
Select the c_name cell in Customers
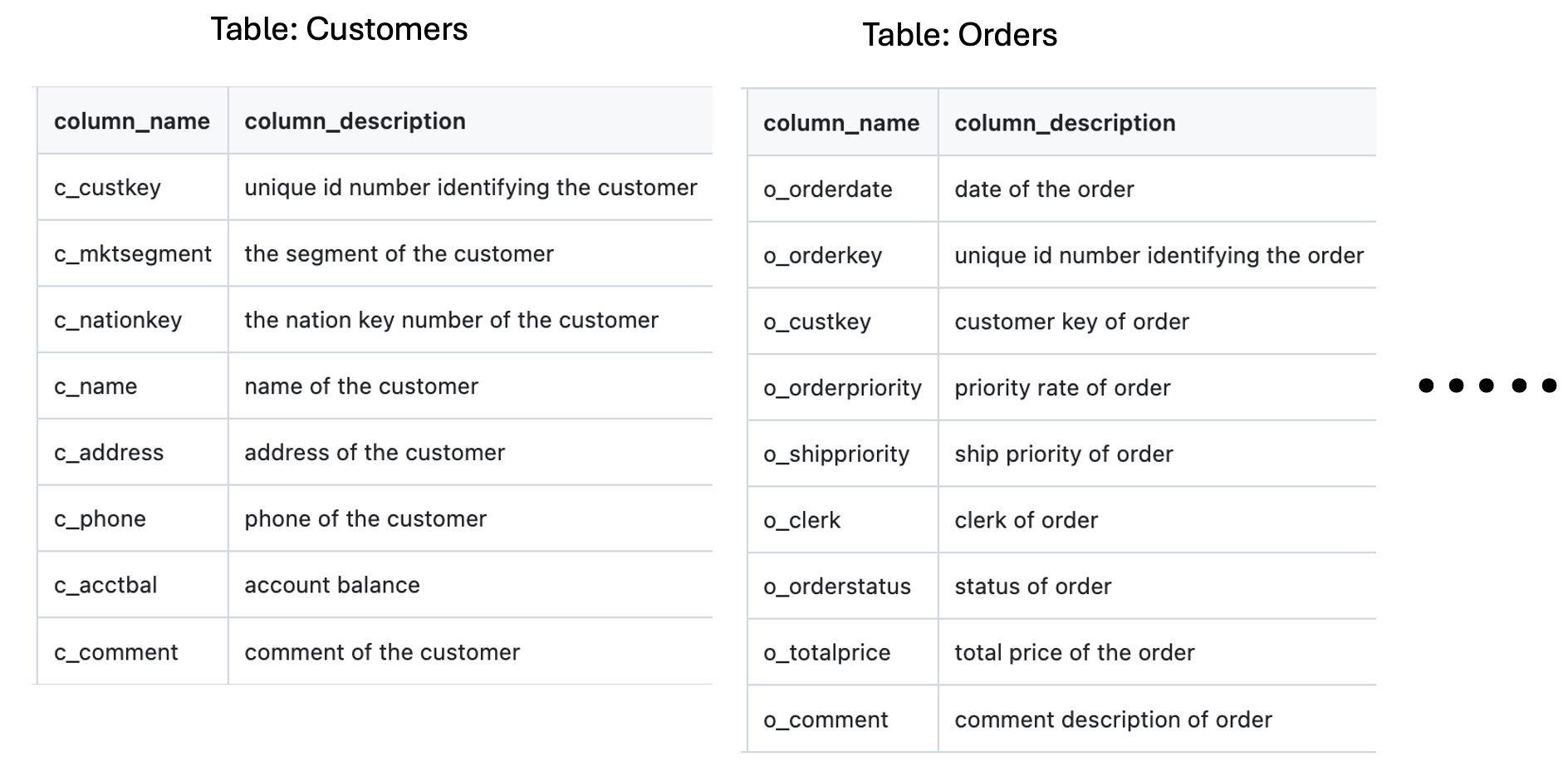click(x=96, y=386)
